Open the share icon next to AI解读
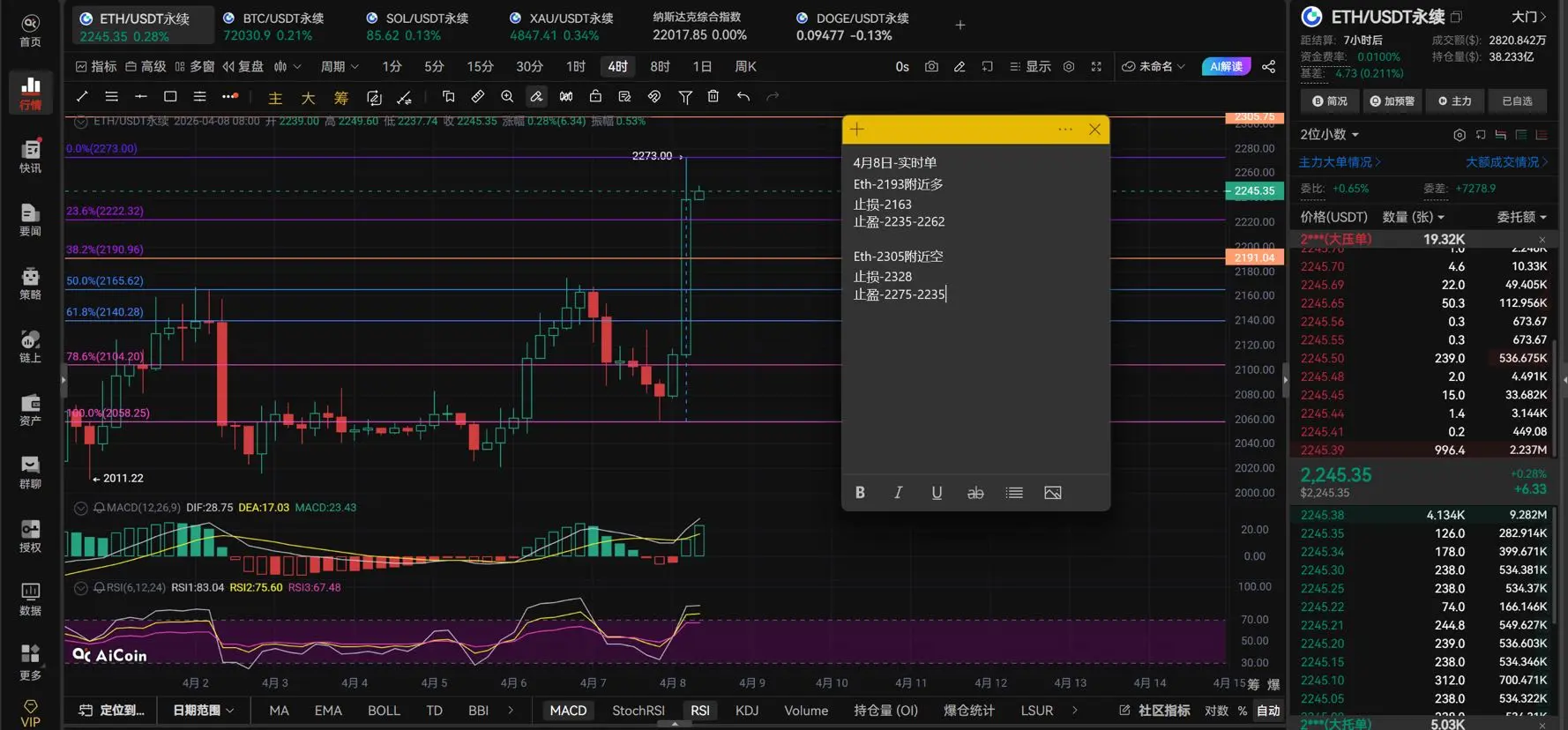The width and height of the screenshot is (1568, 730). [1268, 67]
